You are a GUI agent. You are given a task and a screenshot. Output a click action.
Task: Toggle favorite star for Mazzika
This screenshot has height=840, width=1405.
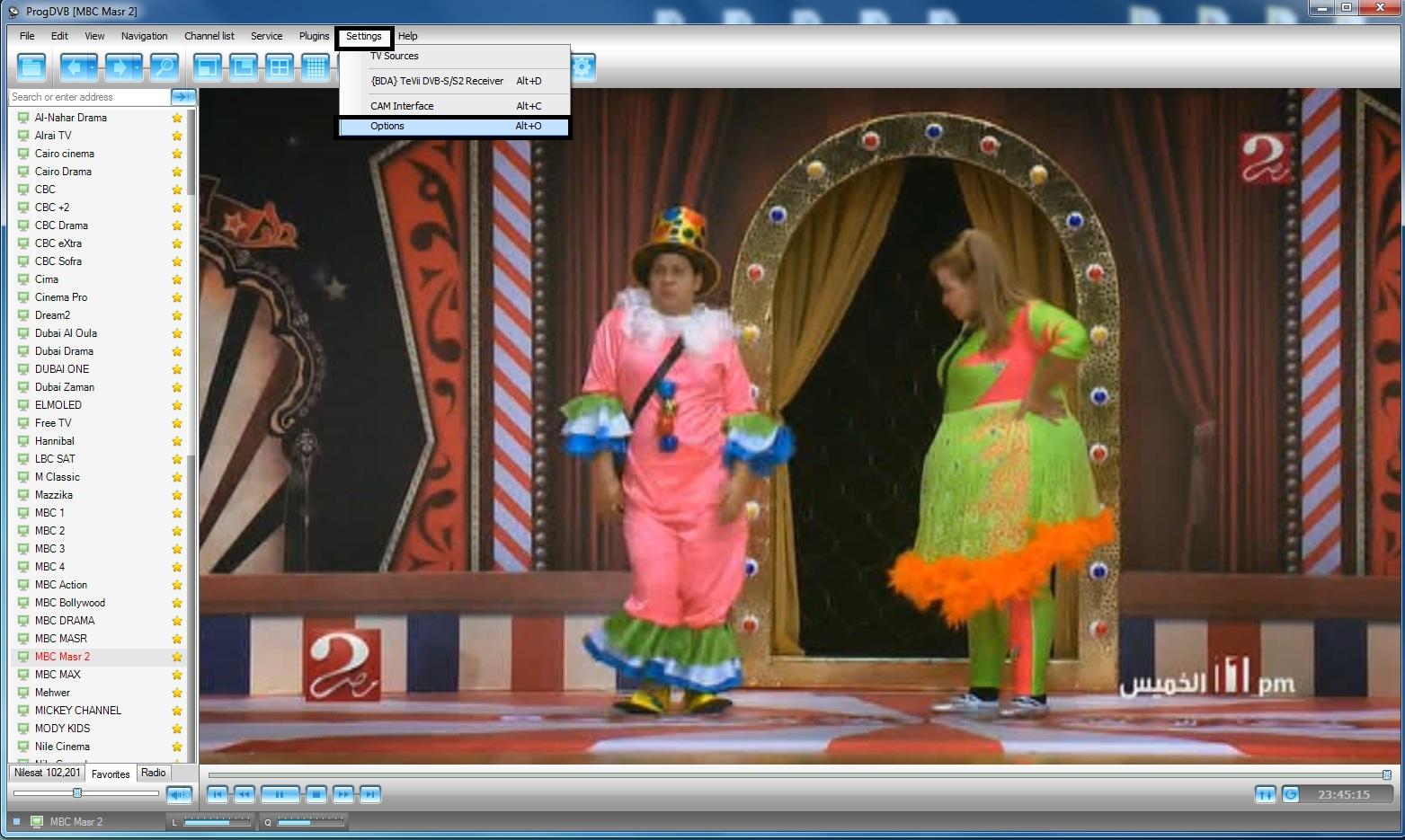point(177,495)
